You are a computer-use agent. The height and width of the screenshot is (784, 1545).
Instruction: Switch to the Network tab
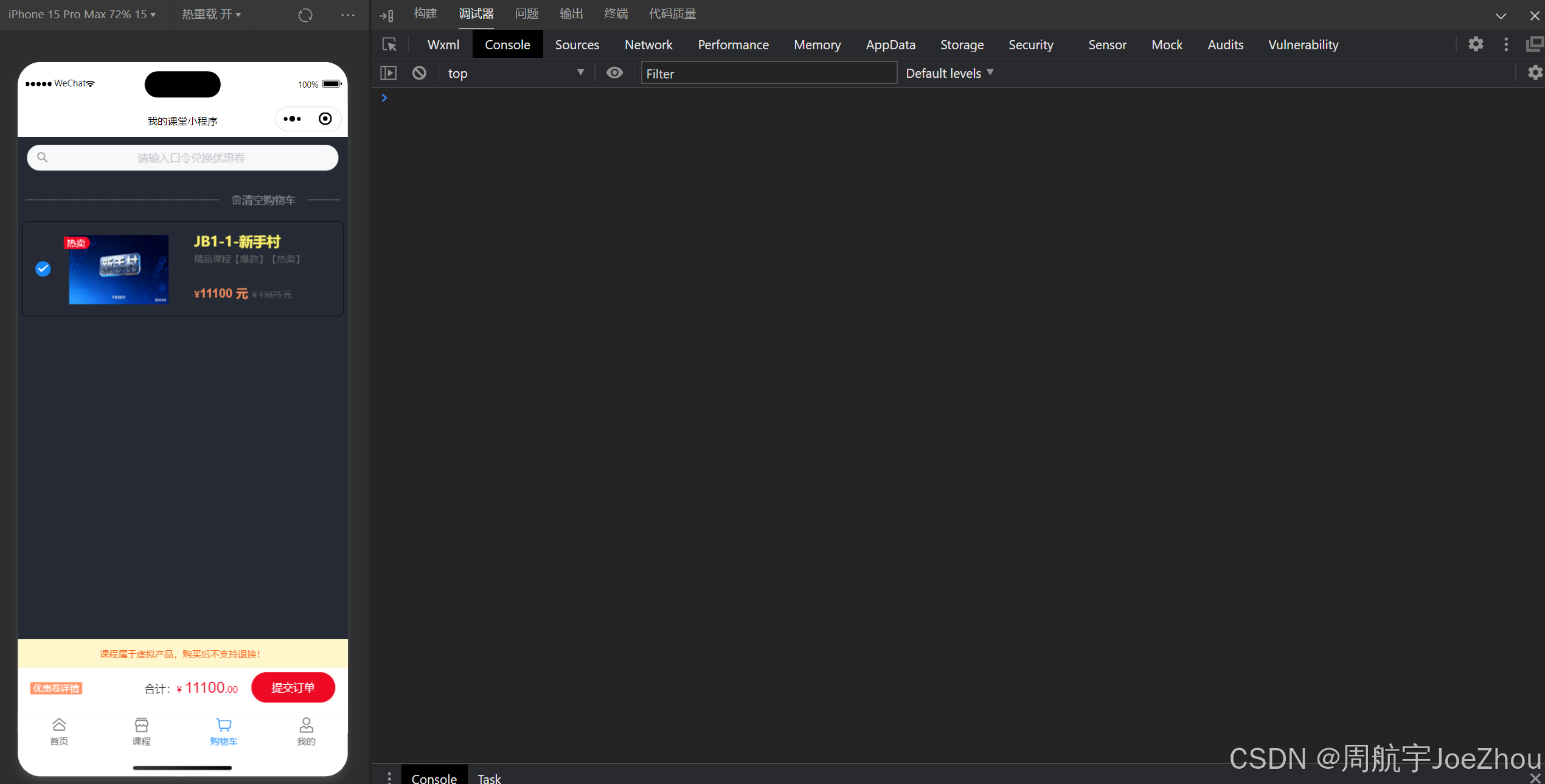click(x=648, y=44)
